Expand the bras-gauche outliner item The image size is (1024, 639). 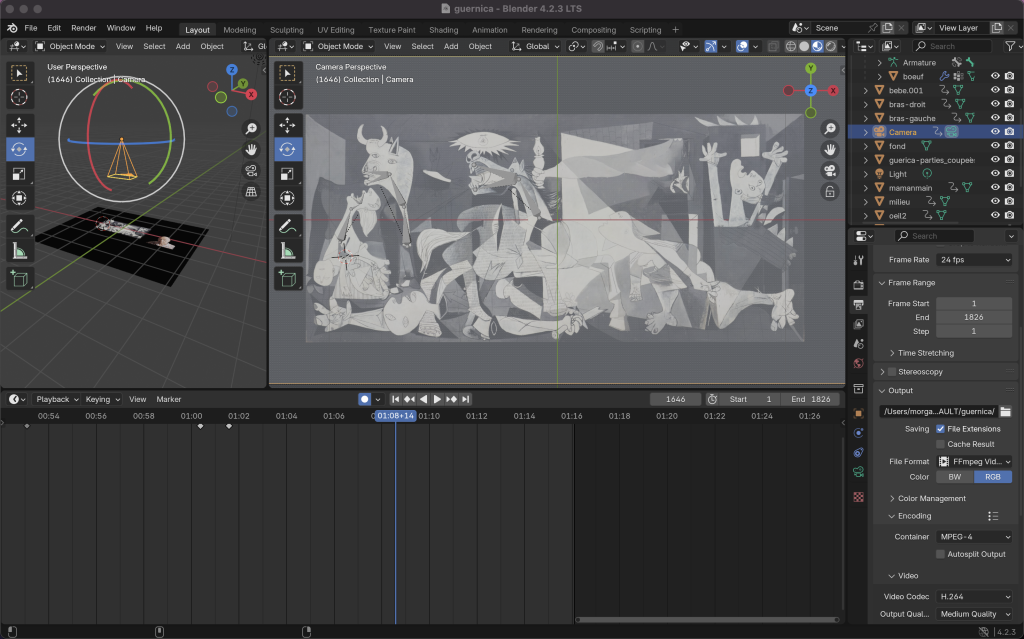point(866,118)
